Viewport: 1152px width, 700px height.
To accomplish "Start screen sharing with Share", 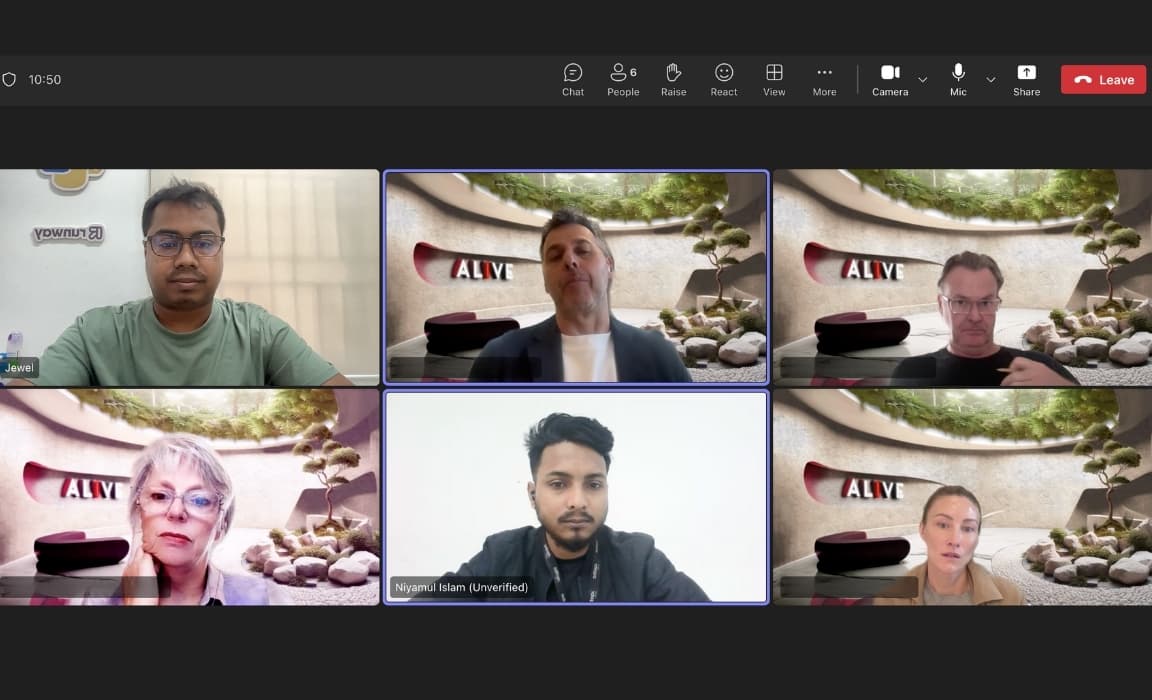I will click(1026, 79).
